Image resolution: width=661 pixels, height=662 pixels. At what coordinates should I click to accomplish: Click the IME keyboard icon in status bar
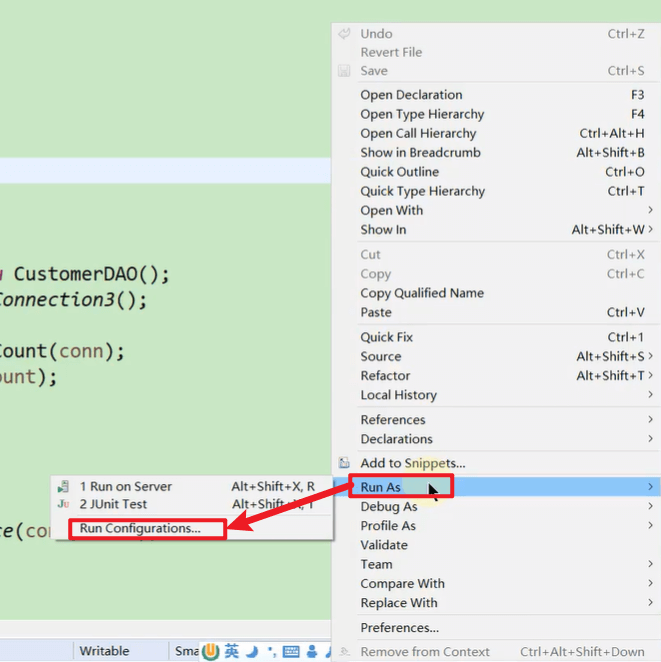pos(291,651)
